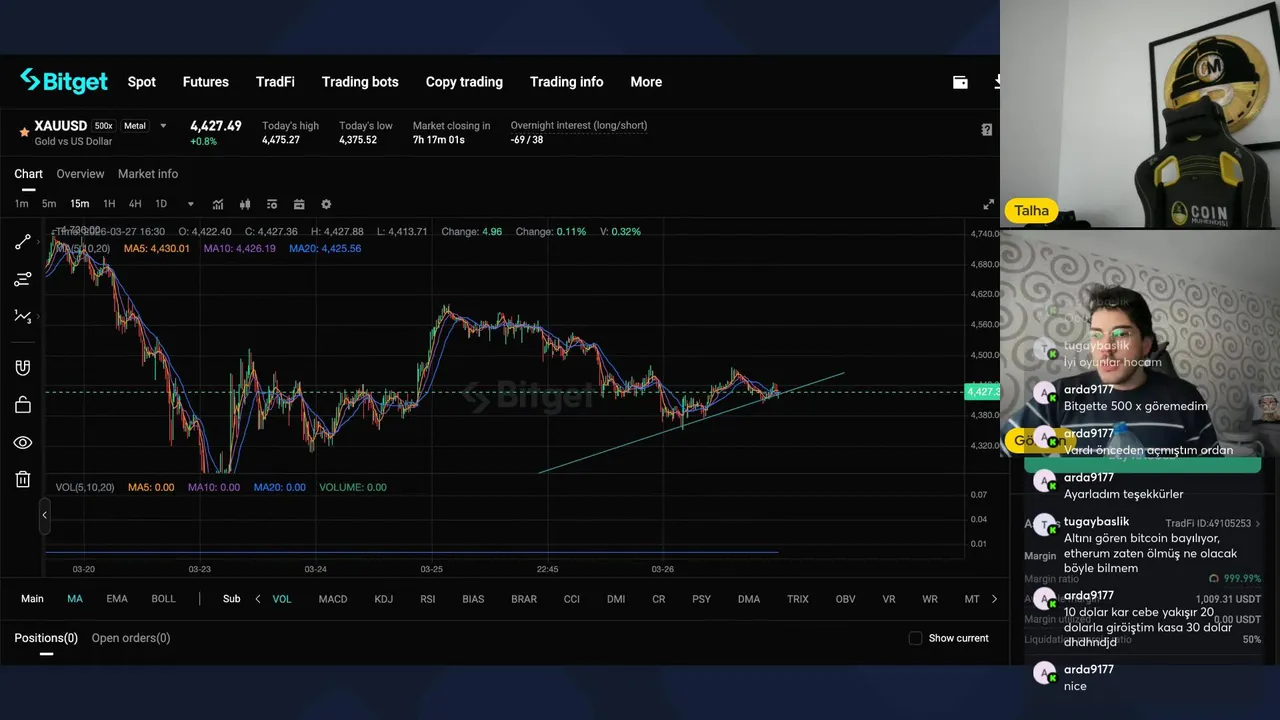This screenshot has width=1280, height=720.
Task: Select the 15m timeframe
Action: click(79, 204)
